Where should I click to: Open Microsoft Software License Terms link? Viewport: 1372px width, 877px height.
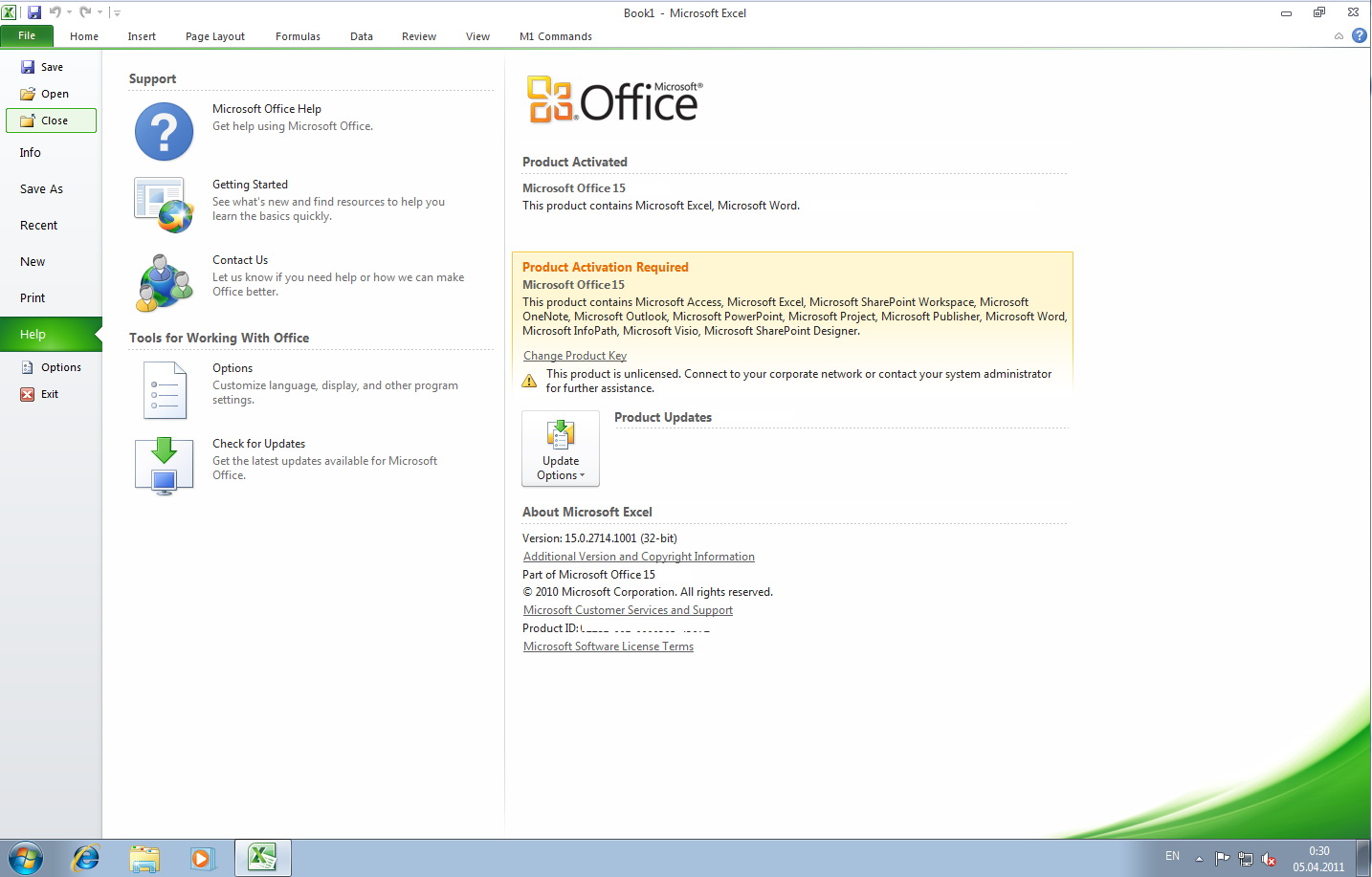pyautogui.click(x=608, y=647)
